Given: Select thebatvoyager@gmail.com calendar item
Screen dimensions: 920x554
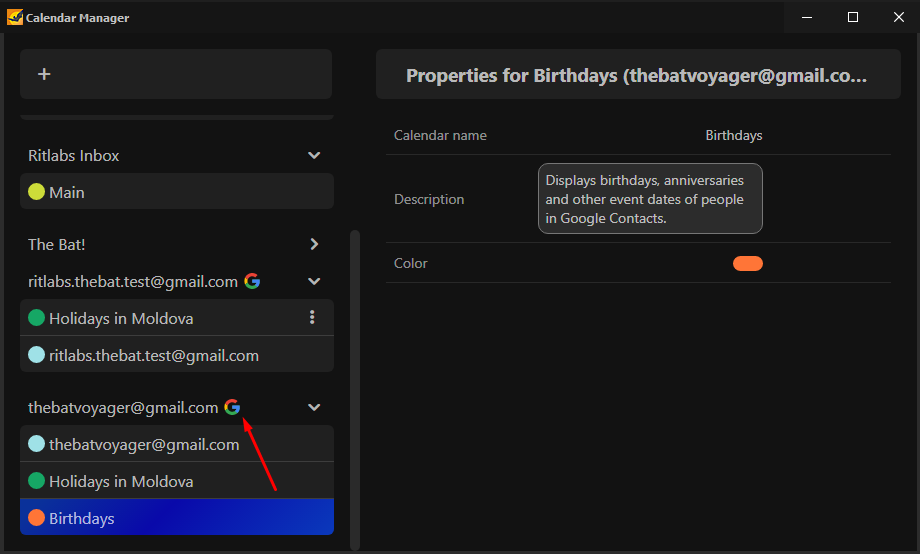Looking at the screenshot, I should coord(177,444).
